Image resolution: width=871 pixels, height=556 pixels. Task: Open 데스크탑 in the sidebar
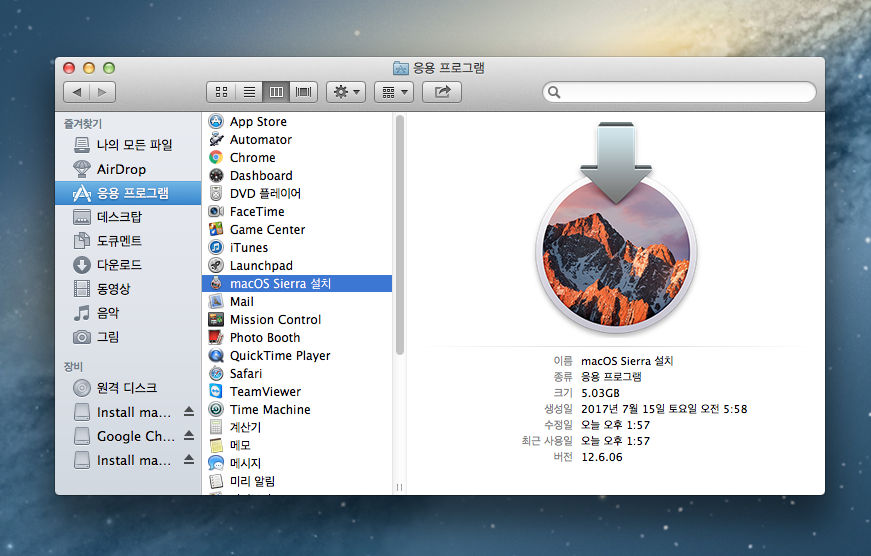[x=128, y=217]
